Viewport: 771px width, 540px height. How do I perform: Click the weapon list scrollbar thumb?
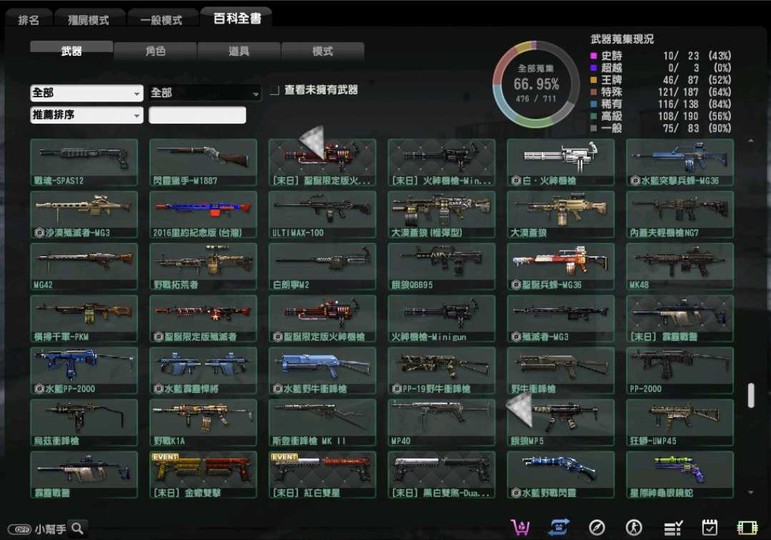point(751,395)
